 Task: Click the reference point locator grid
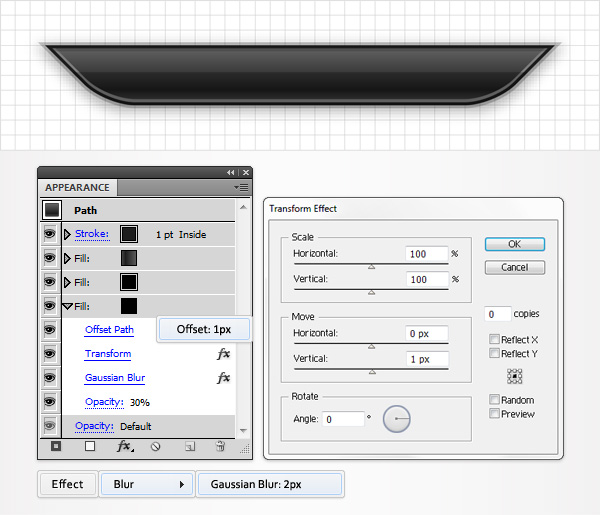point(515,376)
